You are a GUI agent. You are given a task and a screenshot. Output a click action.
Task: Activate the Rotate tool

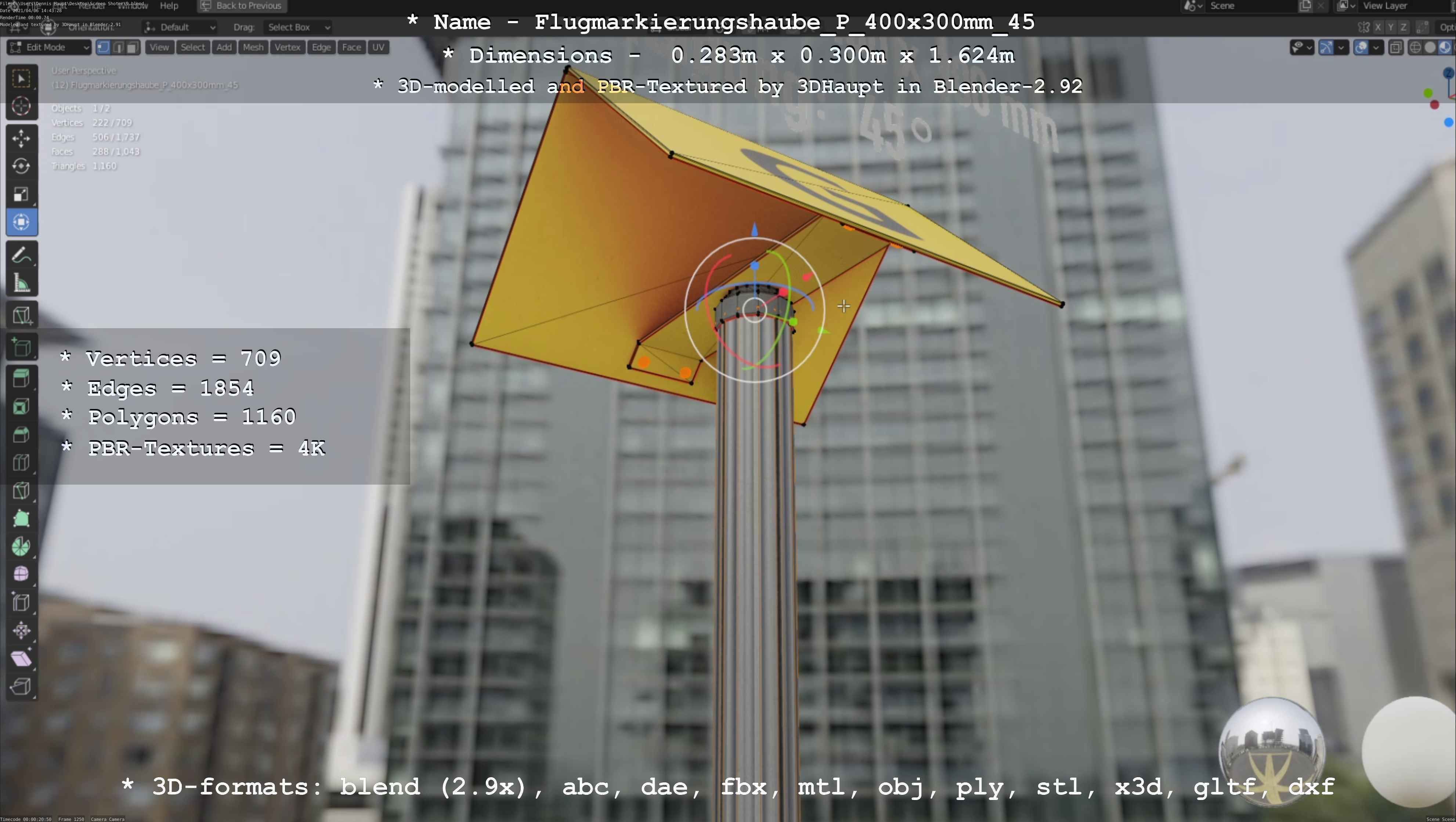tap(21, 166)
